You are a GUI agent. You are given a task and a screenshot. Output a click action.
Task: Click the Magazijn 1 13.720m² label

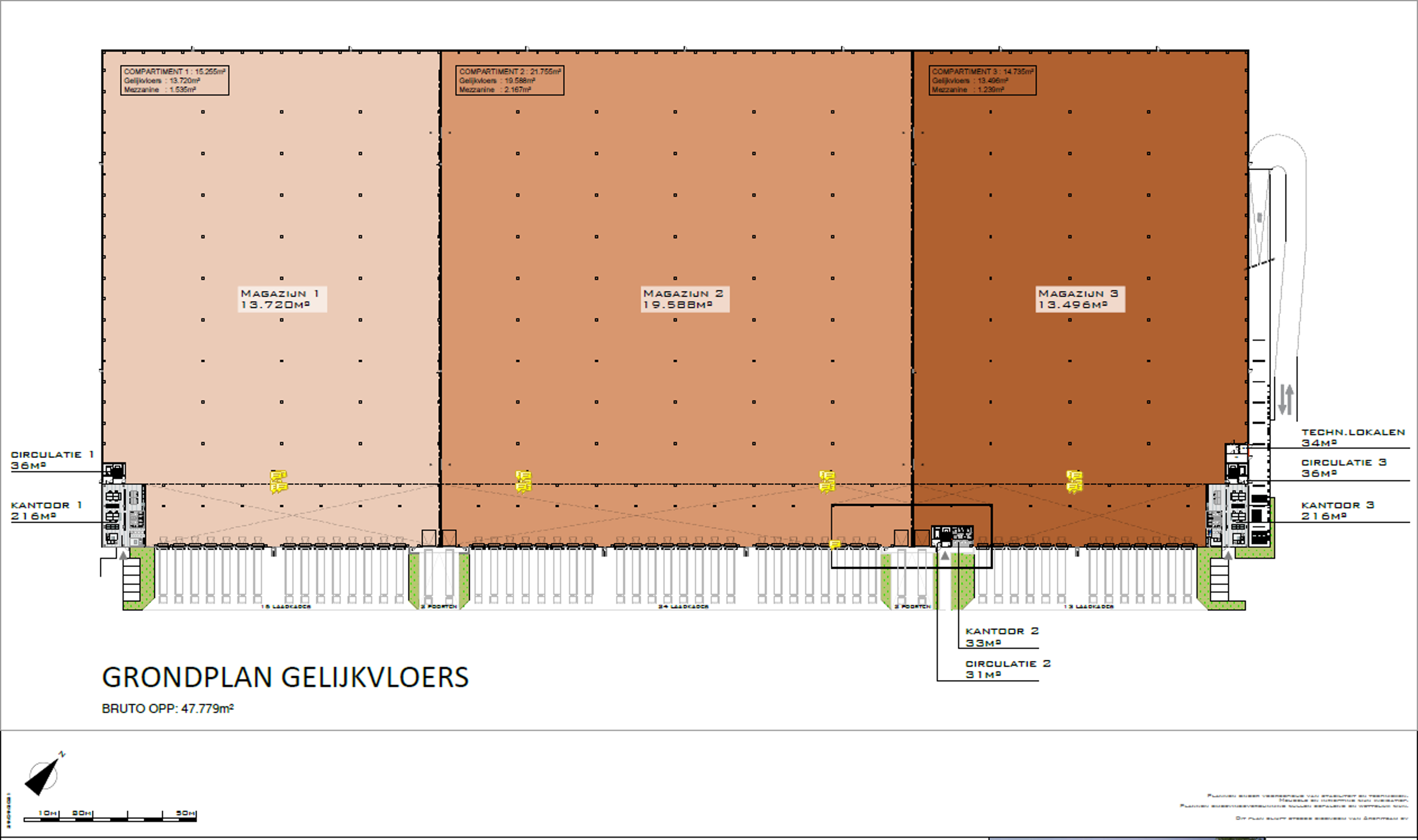[282, 299]
